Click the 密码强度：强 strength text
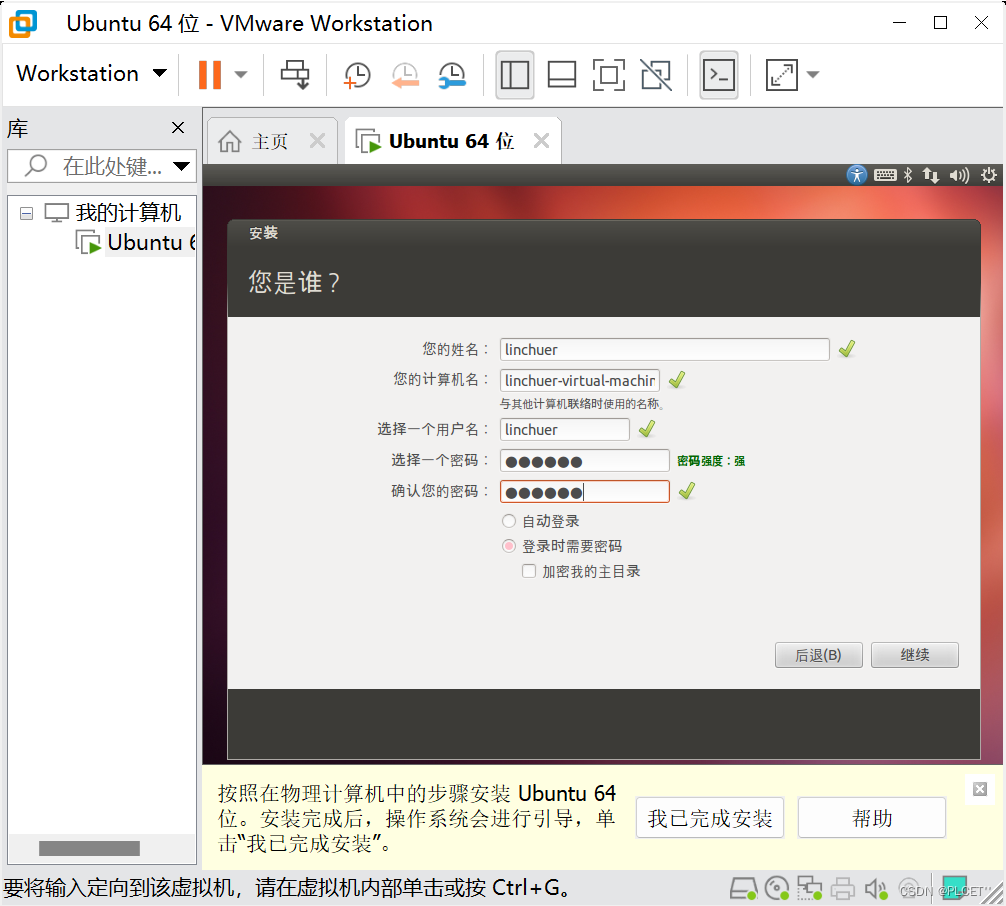The width and height of the screenshot is (1006, 906). click(x=711, y=461)
